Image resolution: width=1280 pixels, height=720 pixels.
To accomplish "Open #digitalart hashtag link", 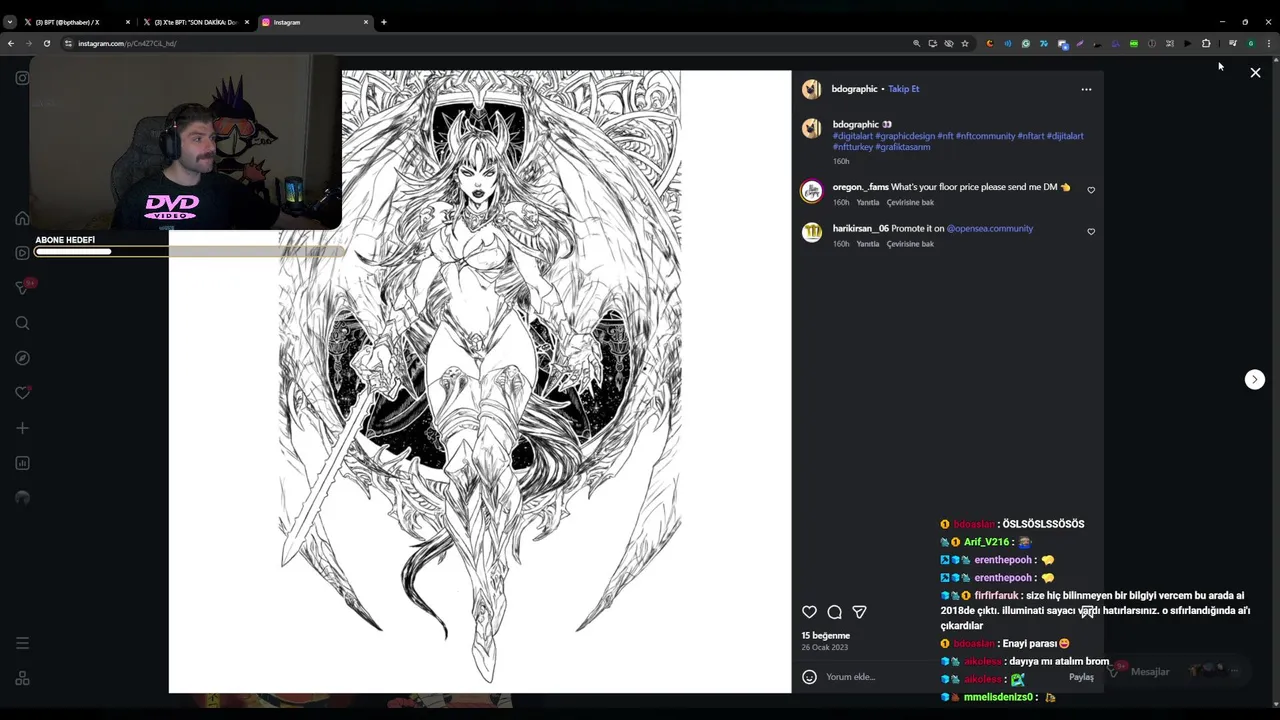I will 852,136.
